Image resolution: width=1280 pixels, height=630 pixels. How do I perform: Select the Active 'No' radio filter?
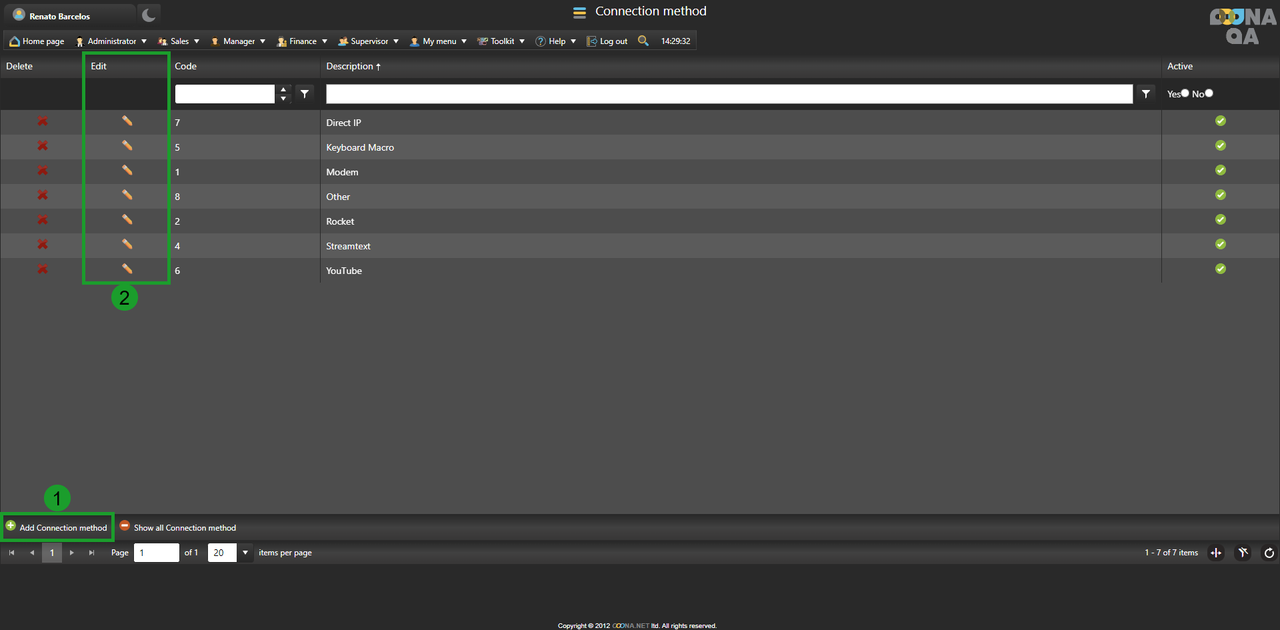click(x=1209, y=94)
